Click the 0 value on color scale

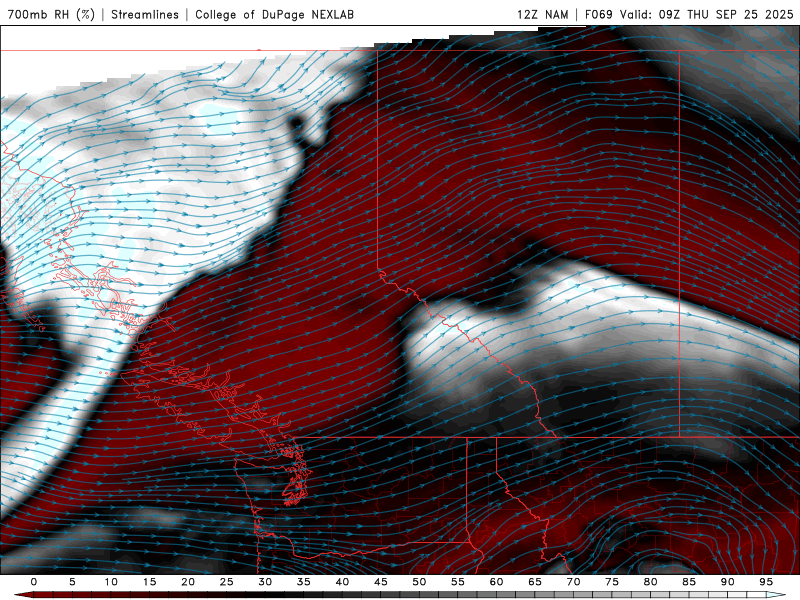point(34,582)
